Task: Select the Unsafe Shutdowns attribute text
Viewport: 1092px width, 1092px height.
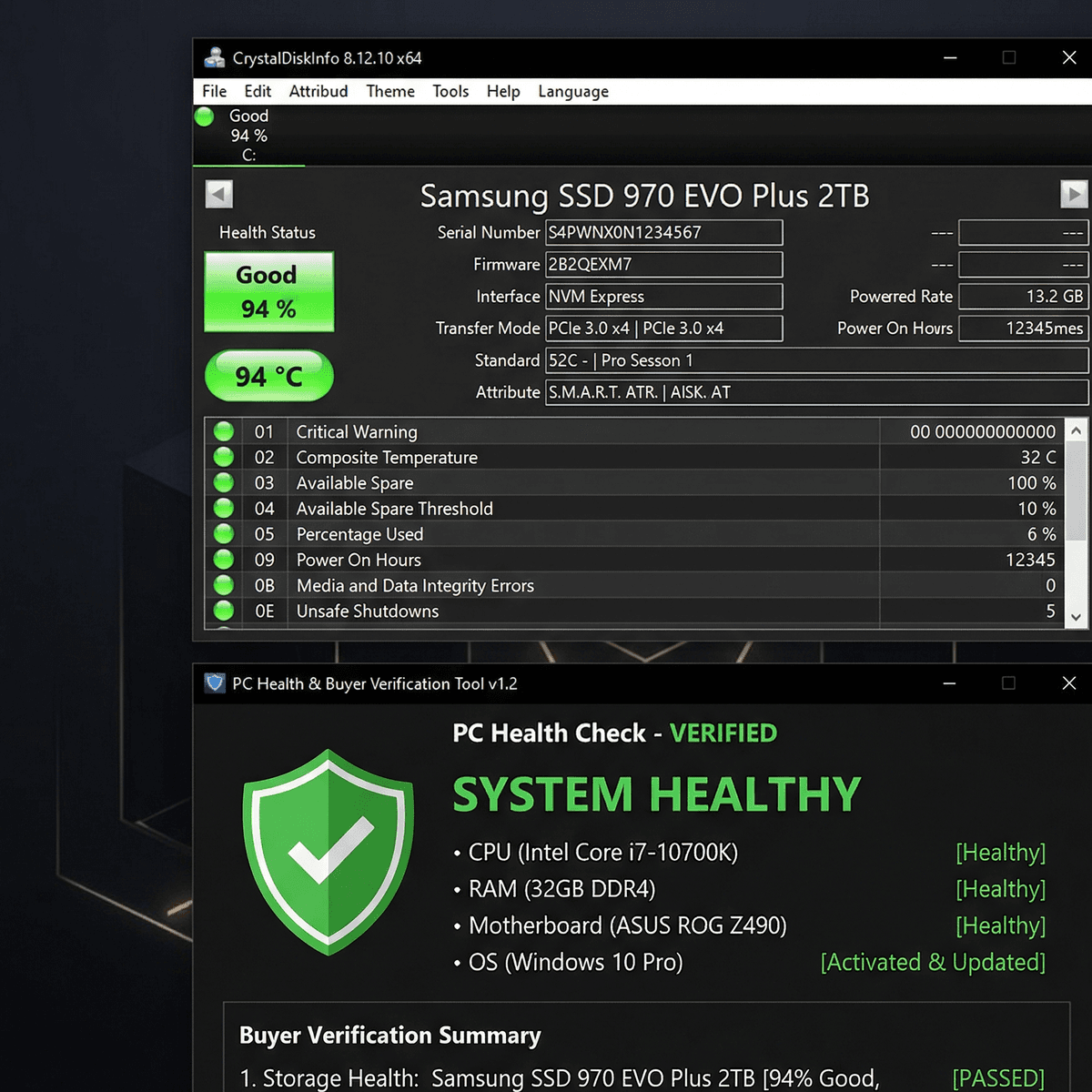Action: pyautogui.click(x=368, y=612)
